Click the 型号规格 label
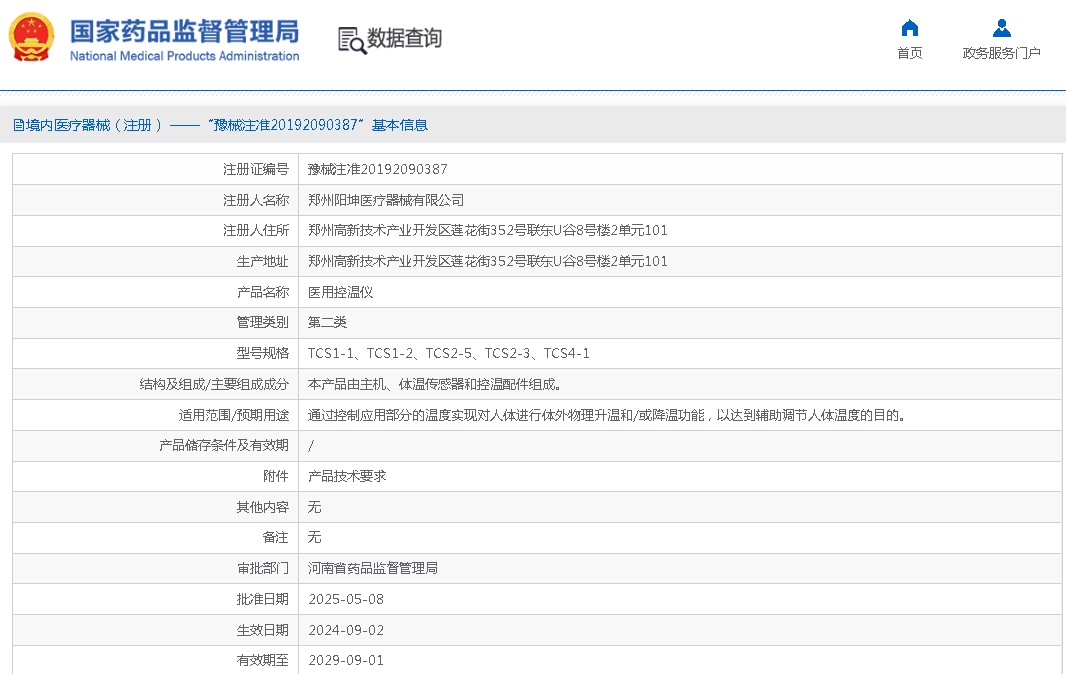 (262, 354)
